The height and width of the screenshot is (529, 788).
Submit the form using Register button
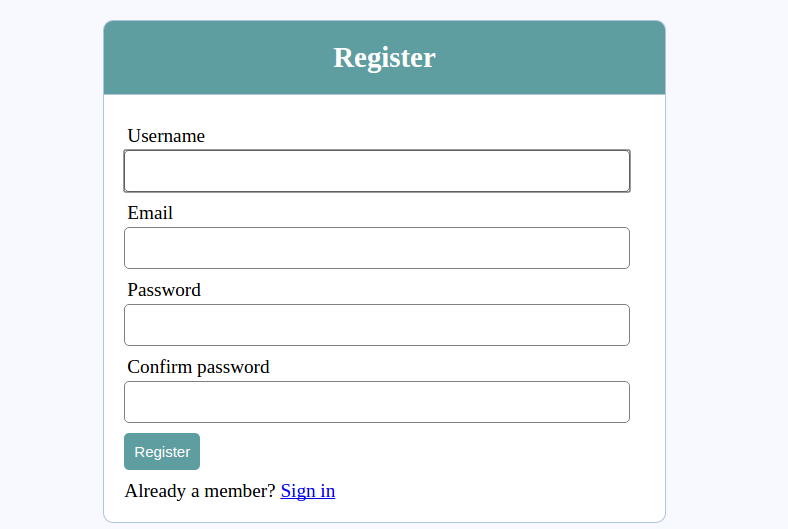pos(162,452)
